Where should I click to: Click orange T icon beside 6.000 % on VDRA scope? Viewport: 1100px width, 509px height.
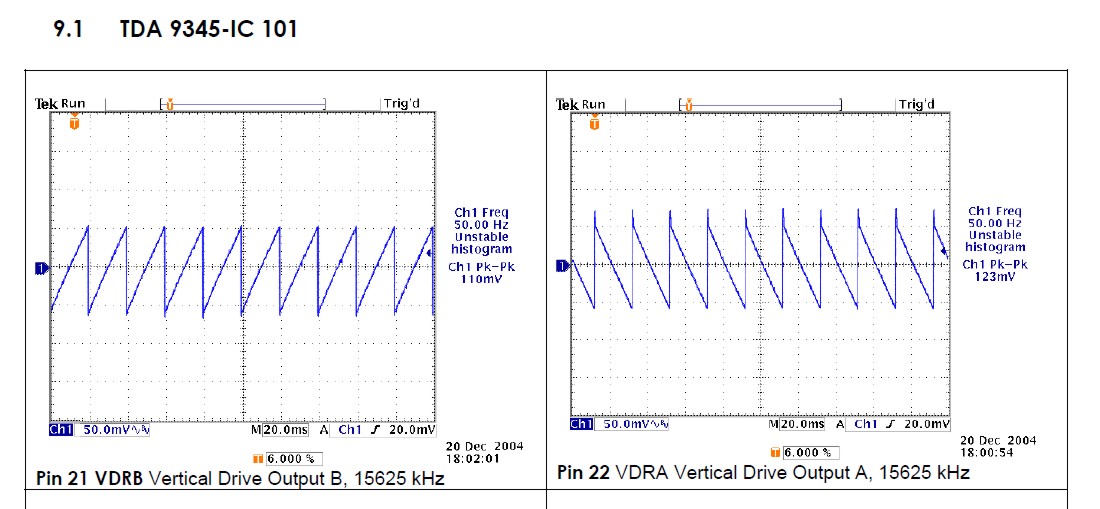coord(777,452)
